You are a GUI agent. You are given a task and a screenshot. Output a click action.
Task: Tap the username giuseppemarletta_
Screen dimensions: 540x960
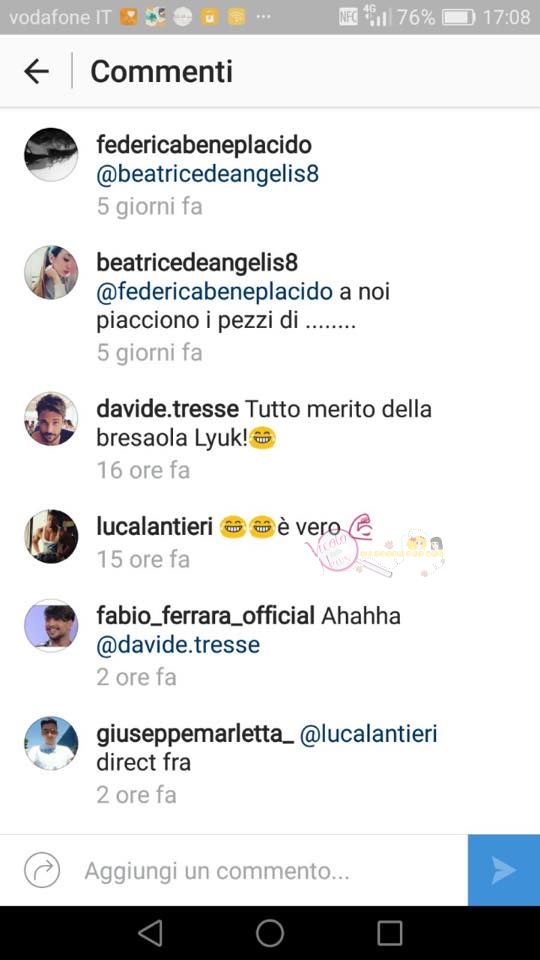[195, 735]
